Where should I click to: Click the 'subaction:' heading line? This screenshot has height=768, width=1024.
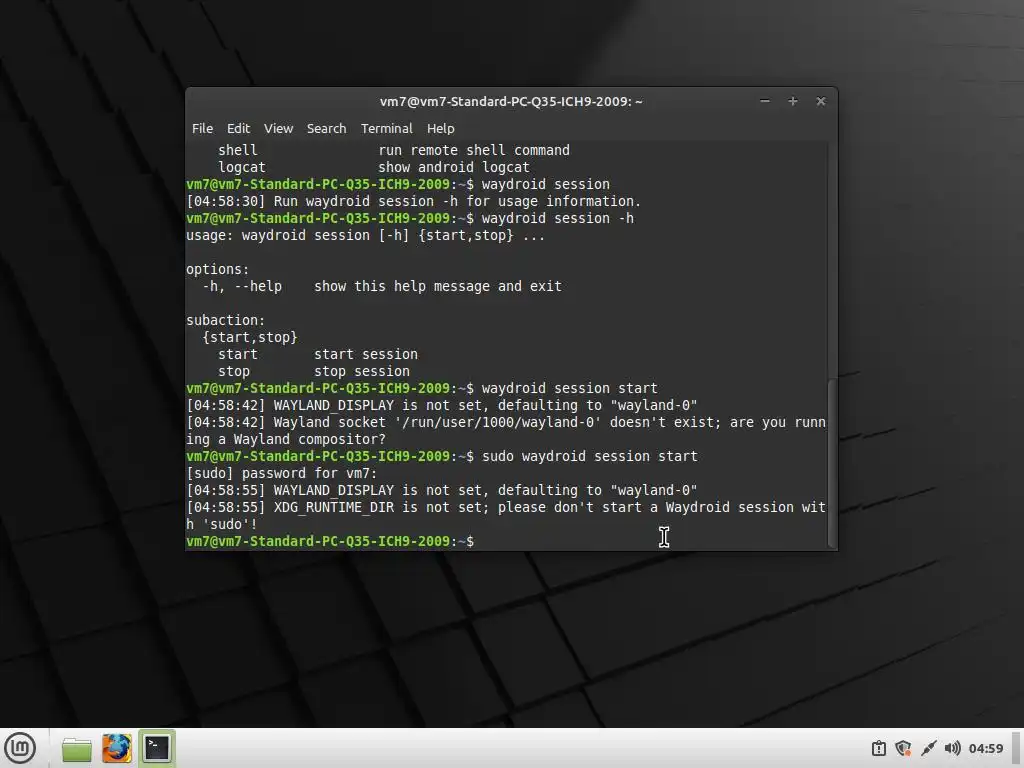pyautogui.click(x=225, y=320)
